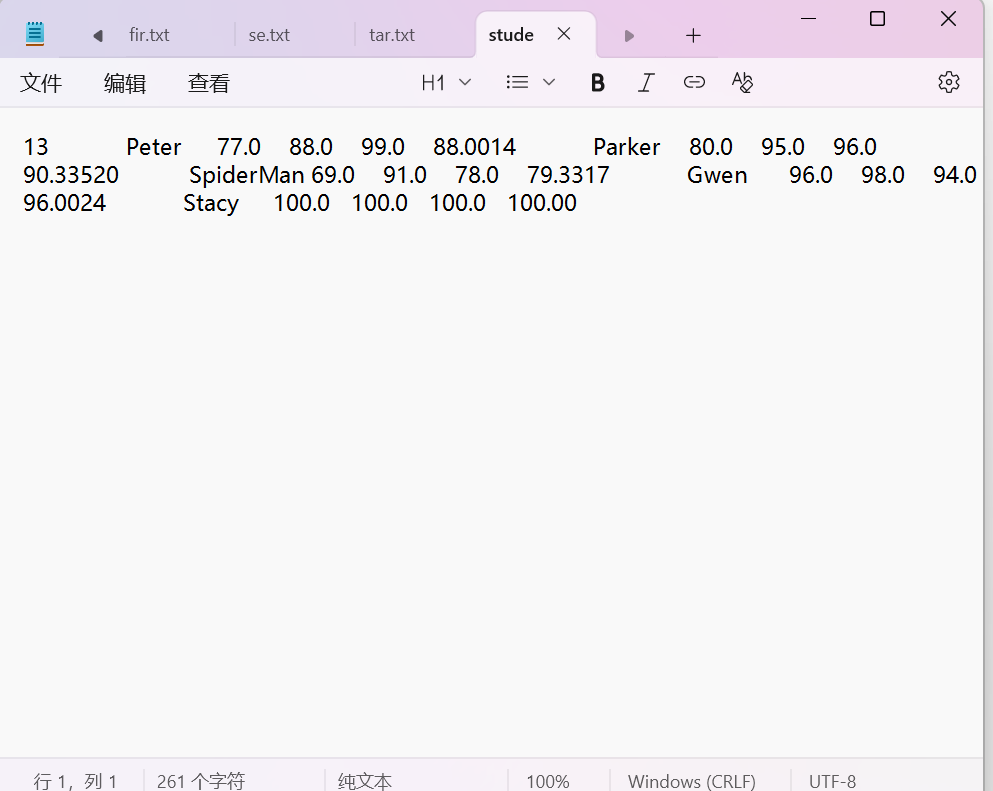Clear formatting with the eraser icon
Image resolution: width=993 pixels, height=791 pixels.
coord(742,82)
